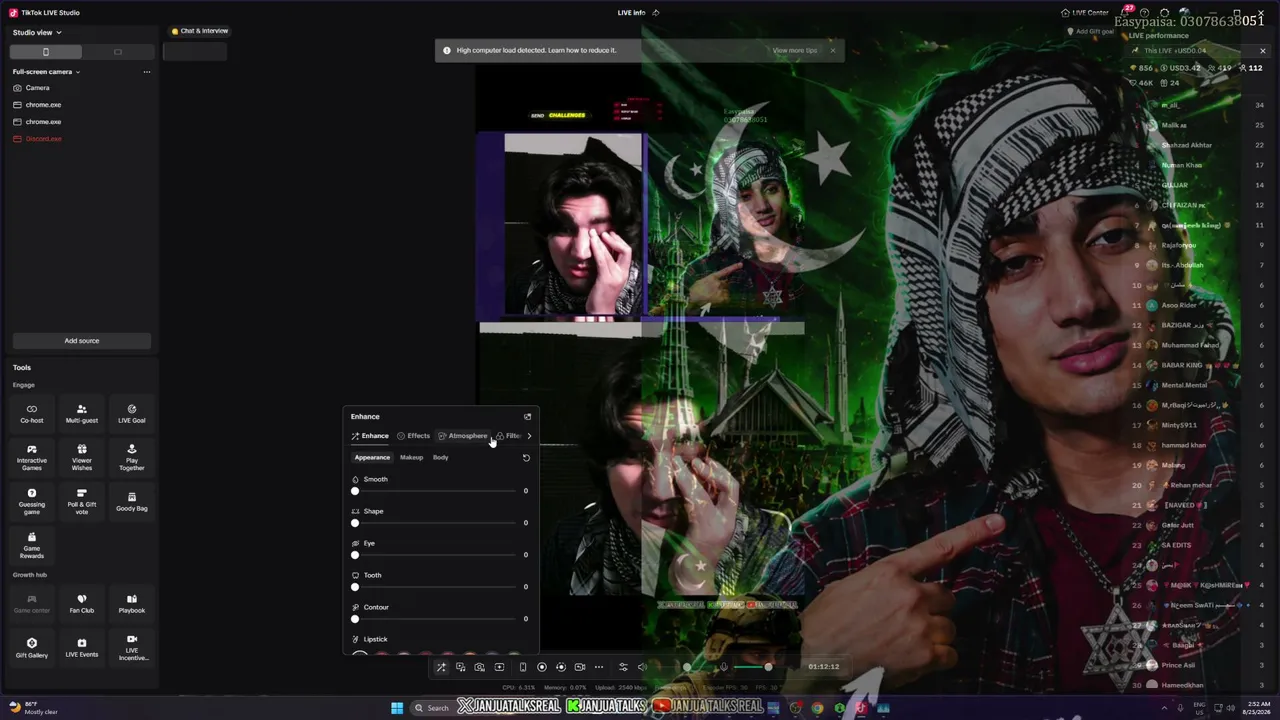Click View more tips link
Screen dimensions: 1280x720
pos(795,50)
